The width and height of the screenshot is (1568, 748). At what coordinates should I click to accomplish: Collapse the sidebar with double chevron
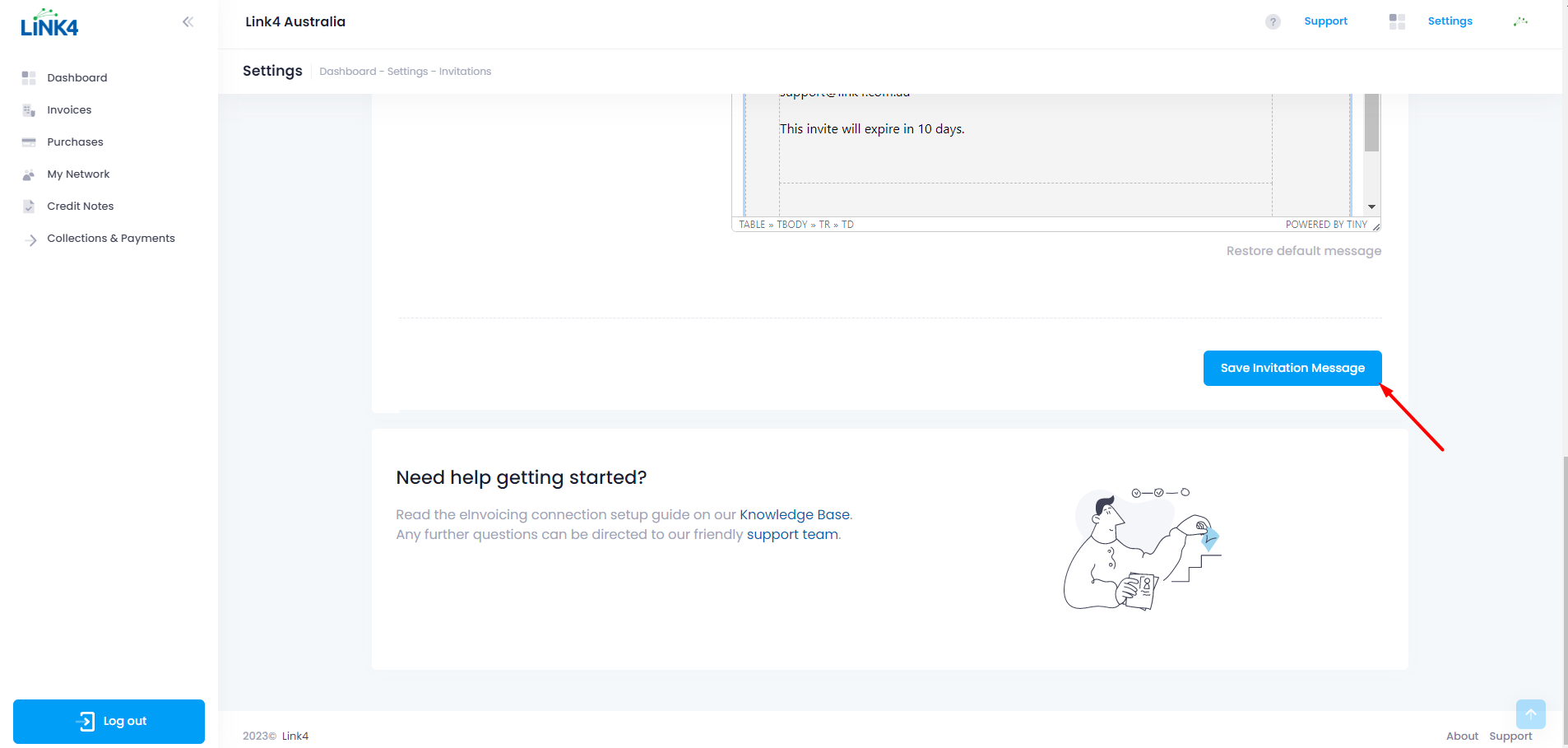tap(188, 22)
